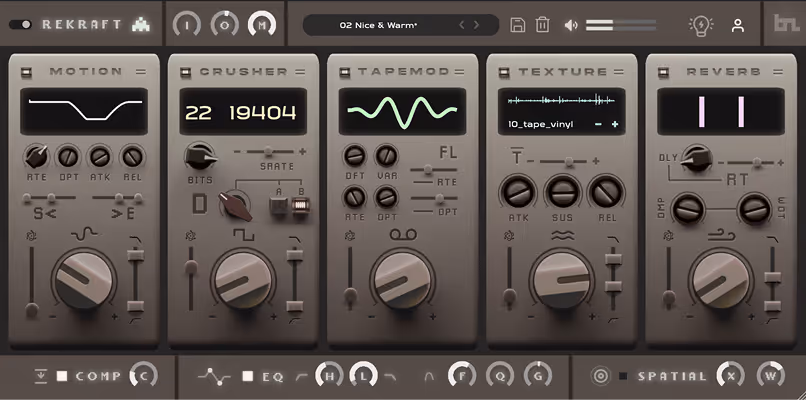
Task: Click the Reverb randomize icon
Action: click(669, 235)
